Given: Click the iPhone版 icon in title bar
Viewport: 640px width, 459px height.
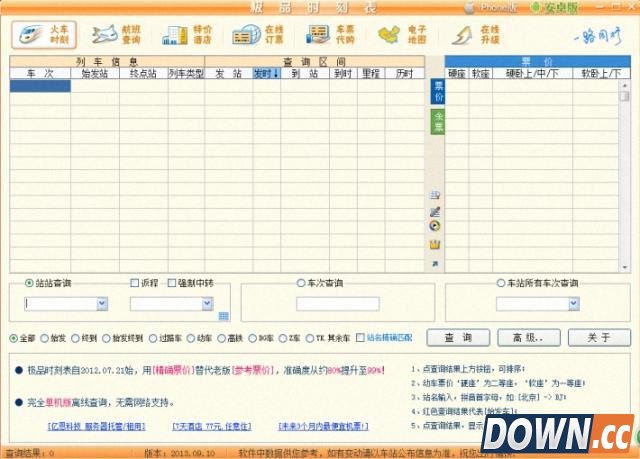Looking at the screenshot, I should coord(492,7).
